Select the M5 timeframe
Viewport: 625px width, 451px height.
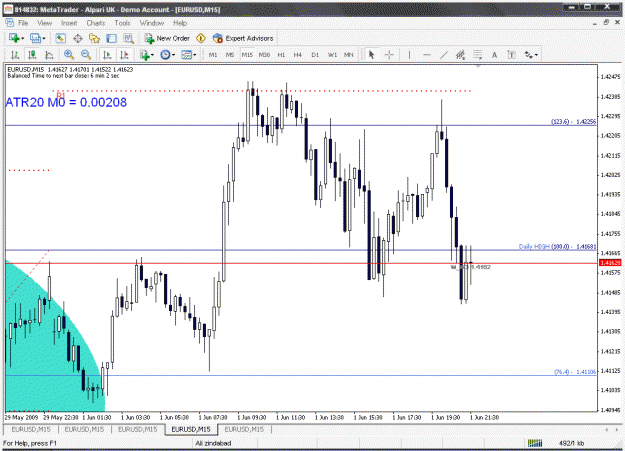tap(230, 55)
